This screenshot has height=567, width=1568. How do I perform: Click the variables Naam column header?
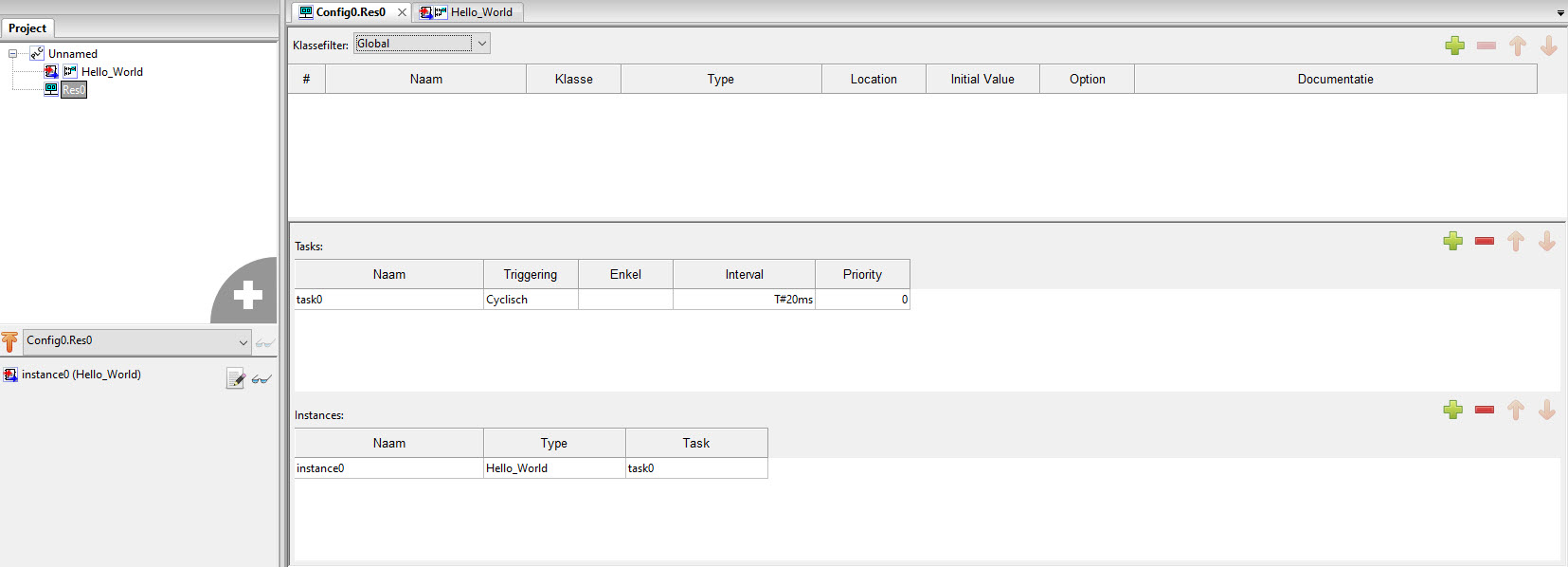[x=426, y=79]
